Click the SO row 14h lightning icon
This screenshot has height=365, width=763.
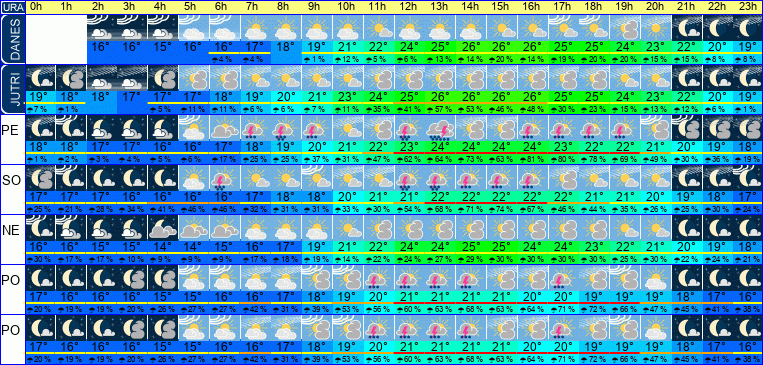pyautogui.click(x=471, y=178)
